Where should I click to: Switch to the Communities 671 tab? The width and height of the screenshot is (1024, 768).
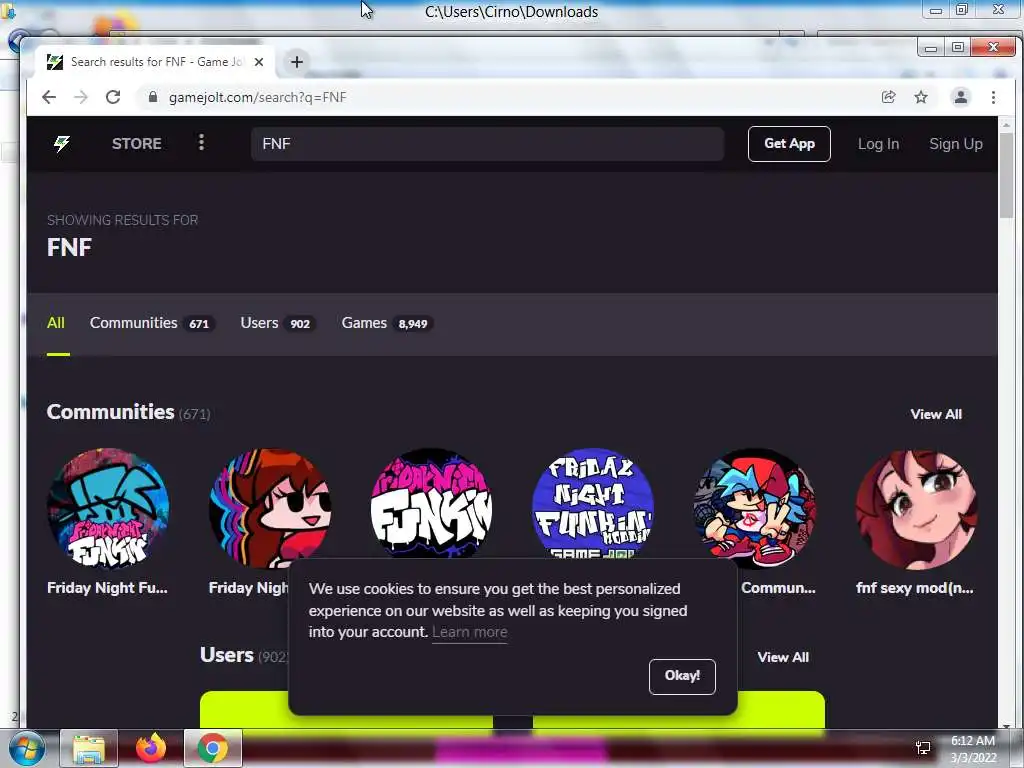[152, 323]
